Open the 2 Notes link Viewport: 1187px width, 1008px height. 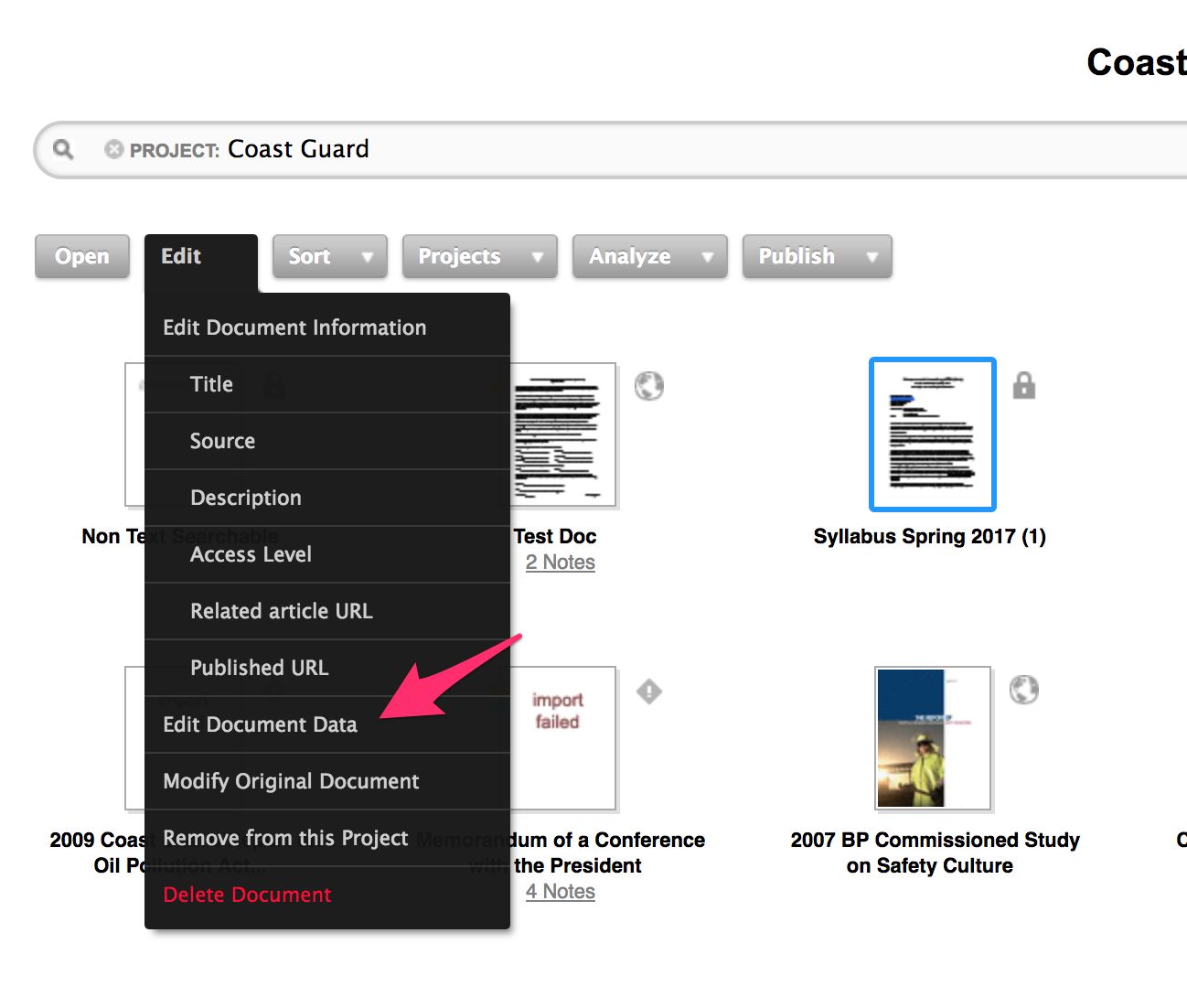click(x=561, y=563)
